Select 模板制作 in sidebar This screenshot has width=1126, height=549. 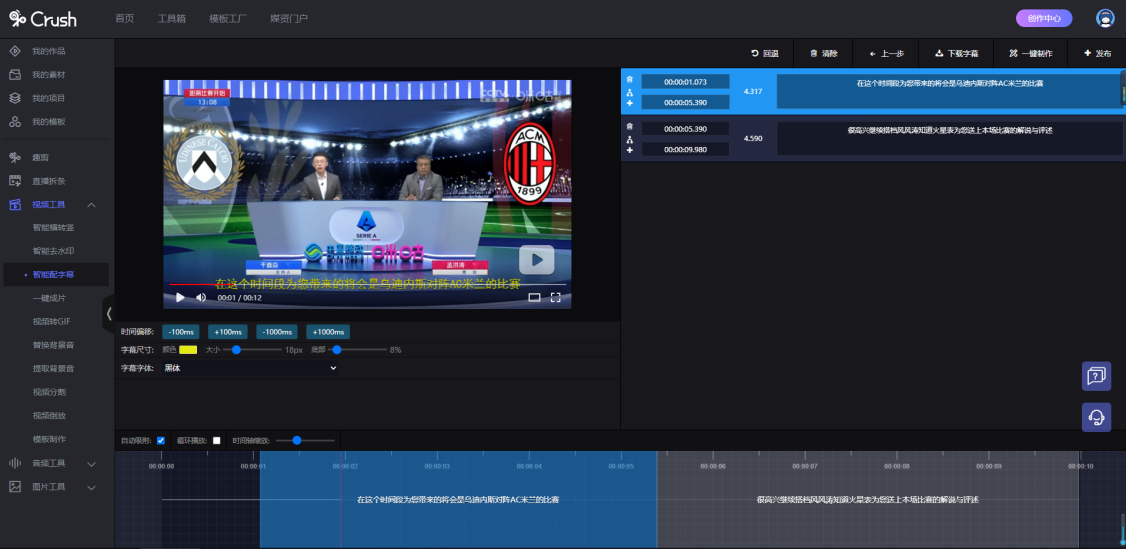tap(49, 439)
